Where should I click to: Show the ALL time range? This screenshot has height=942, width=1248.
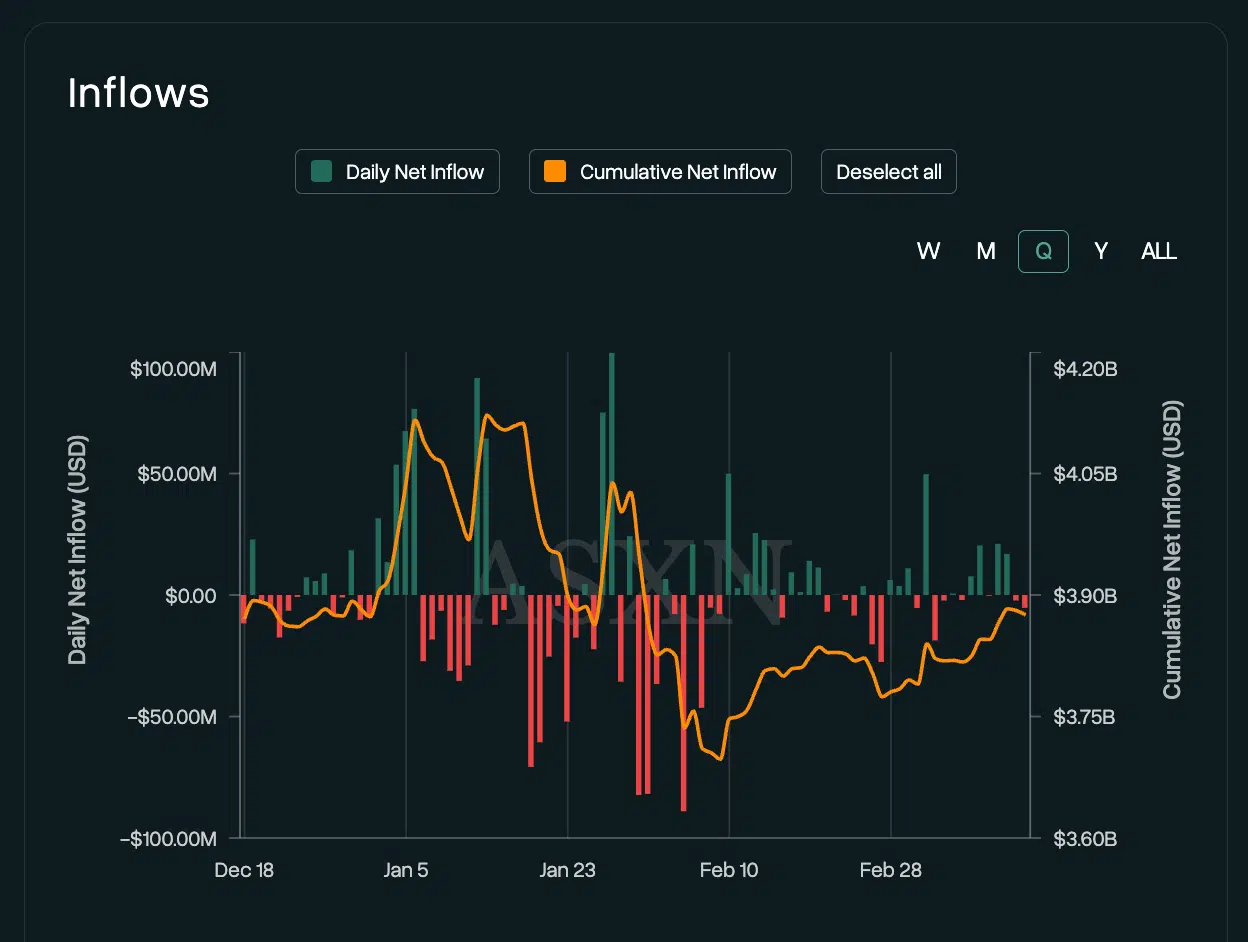pyautogui.click(x=1159, y=251)
